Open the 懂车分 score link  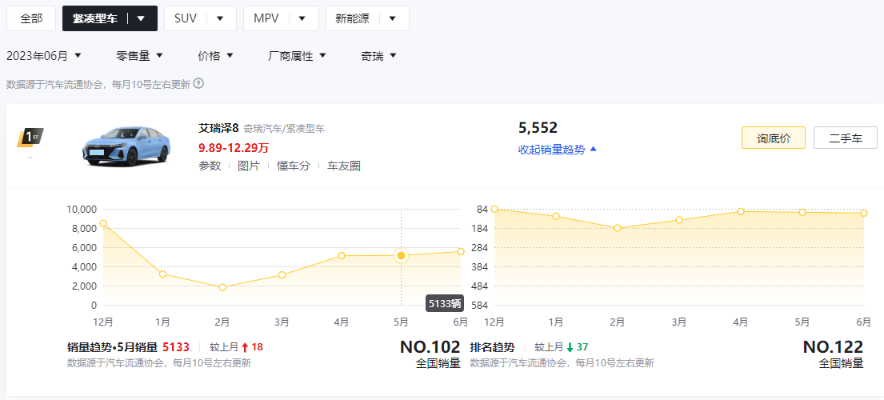point(293,166)
